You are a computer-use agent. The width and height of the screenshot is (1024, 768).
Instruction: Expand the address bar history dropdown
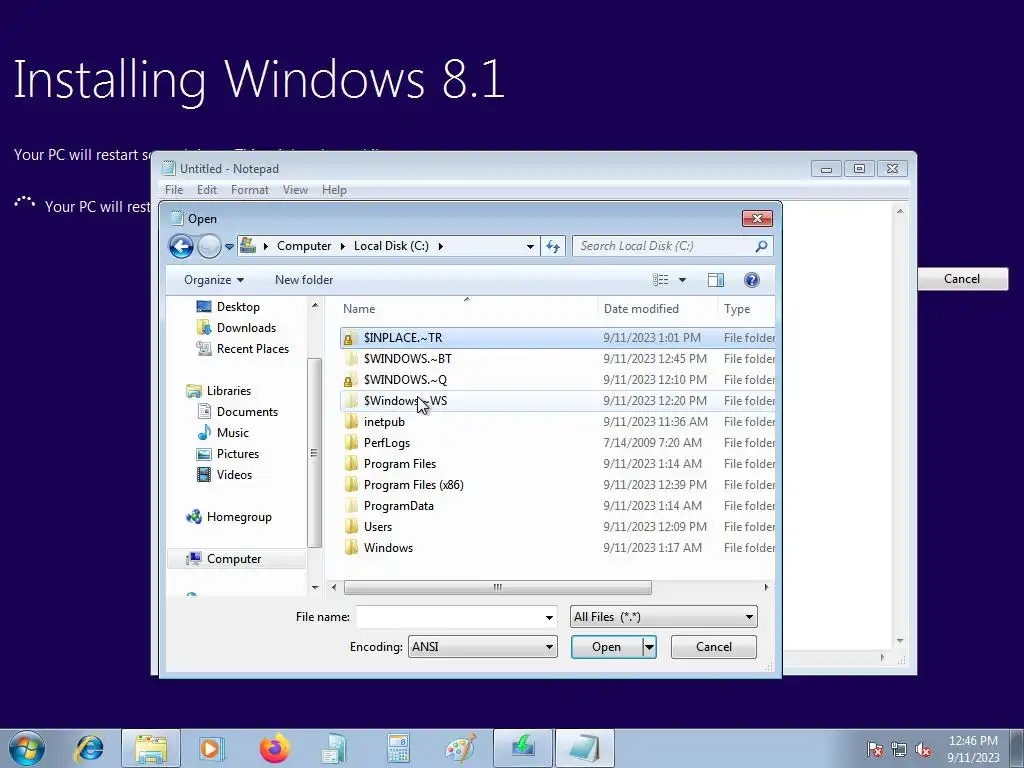tap(530, 246)
